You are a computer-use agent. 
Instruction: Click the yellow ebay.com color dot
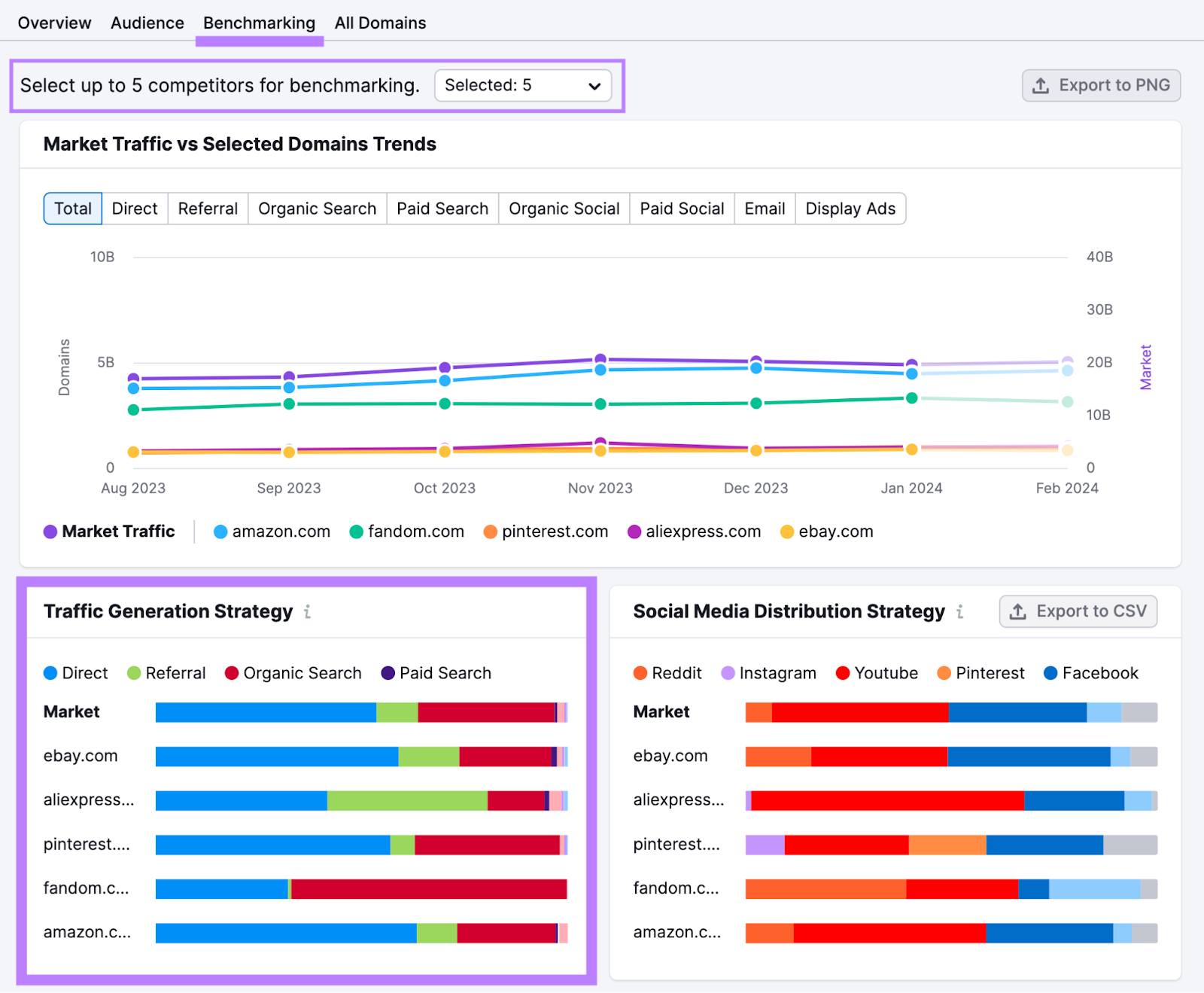pyautogui.click(x=787, y=532)
